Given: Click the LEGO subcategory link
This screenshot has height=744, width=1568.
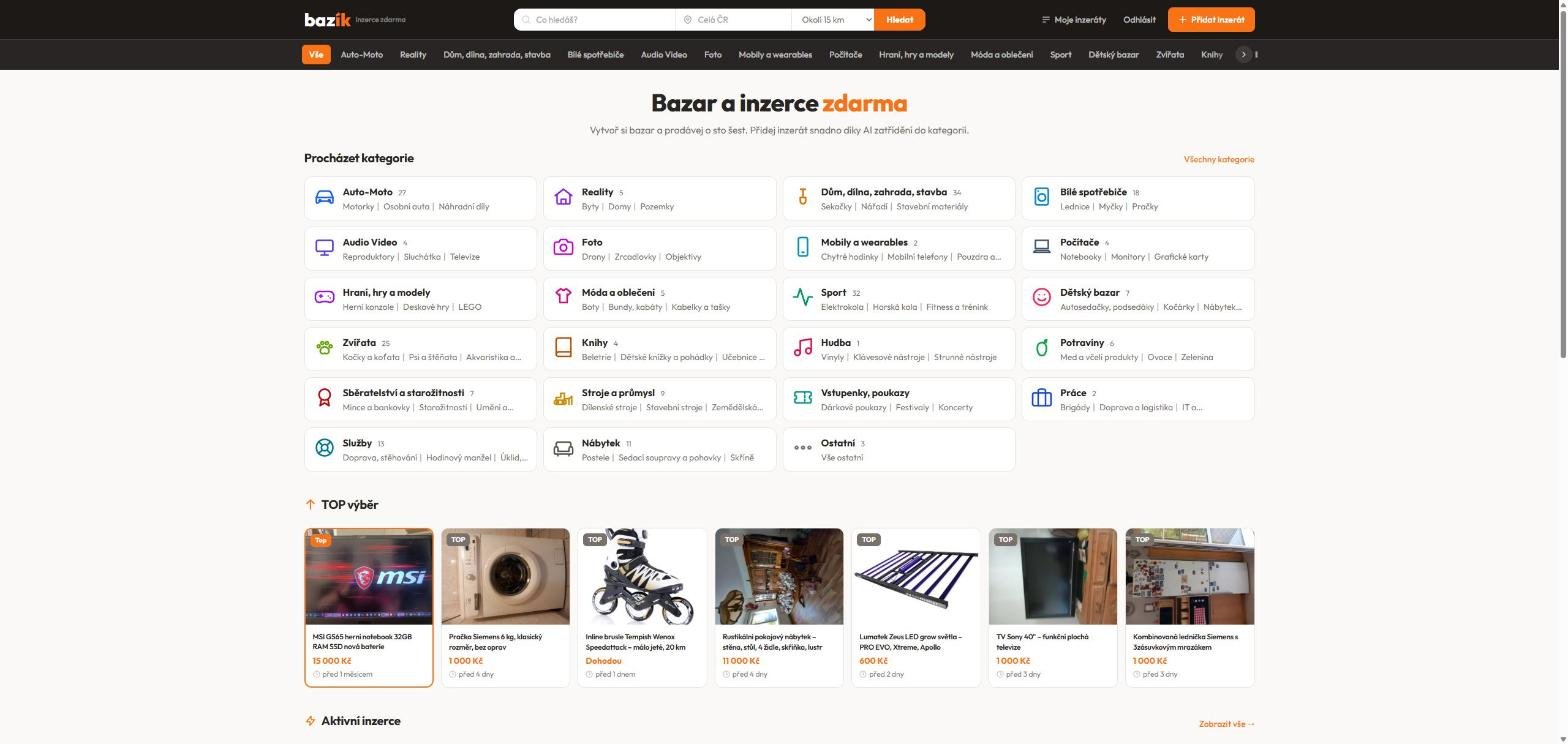Looking at the screenshot, I should pos(470,307).
